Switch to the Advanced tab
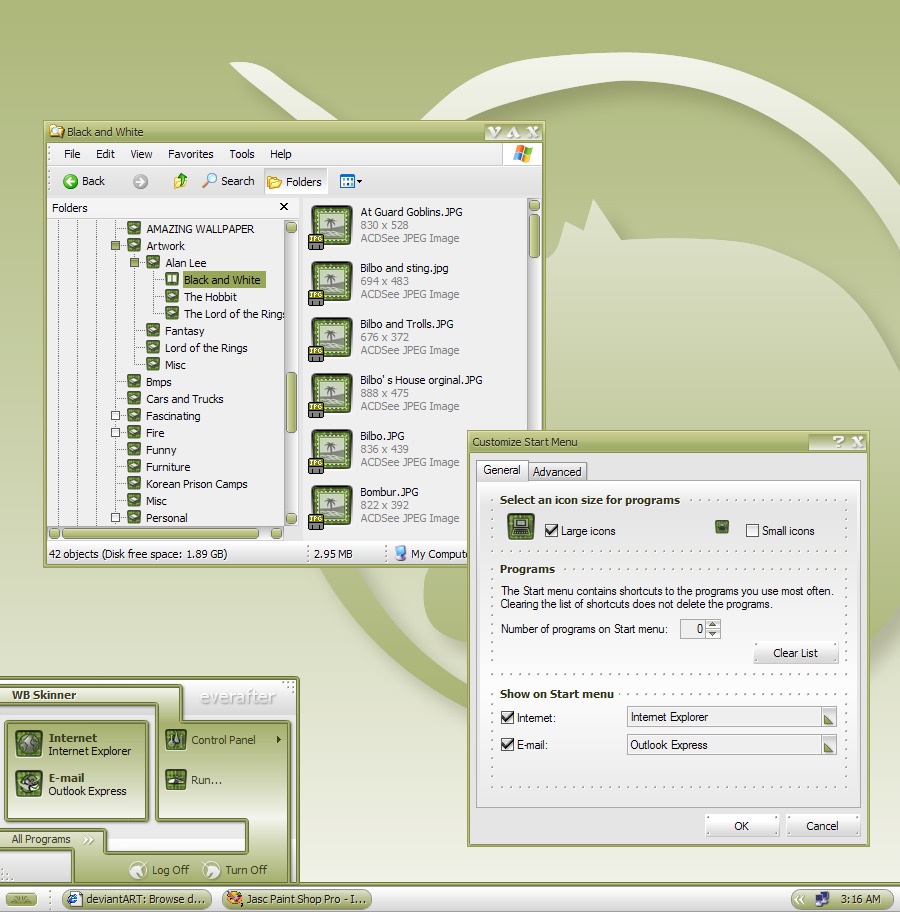 pos(557,472)
